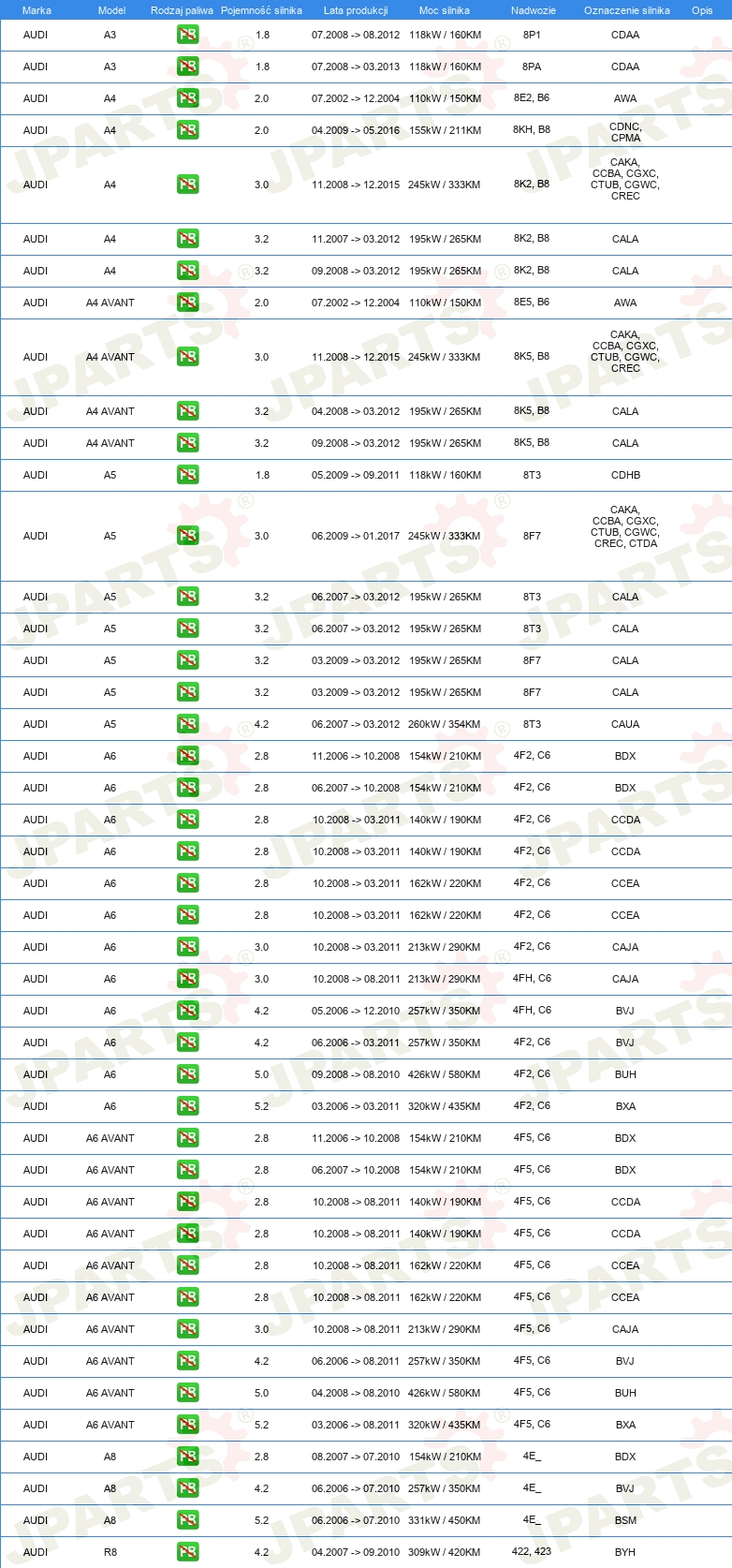The image size is (732, 1568).
Task: Select body code cell 8PA
Action: point(532,67)
